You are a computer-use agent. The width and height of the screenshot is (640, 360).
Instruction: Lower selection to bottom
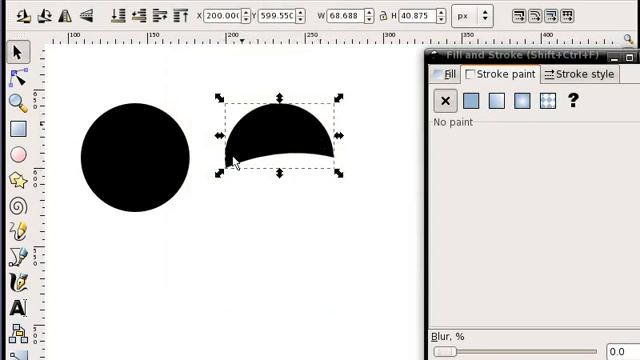click(118, 16)
